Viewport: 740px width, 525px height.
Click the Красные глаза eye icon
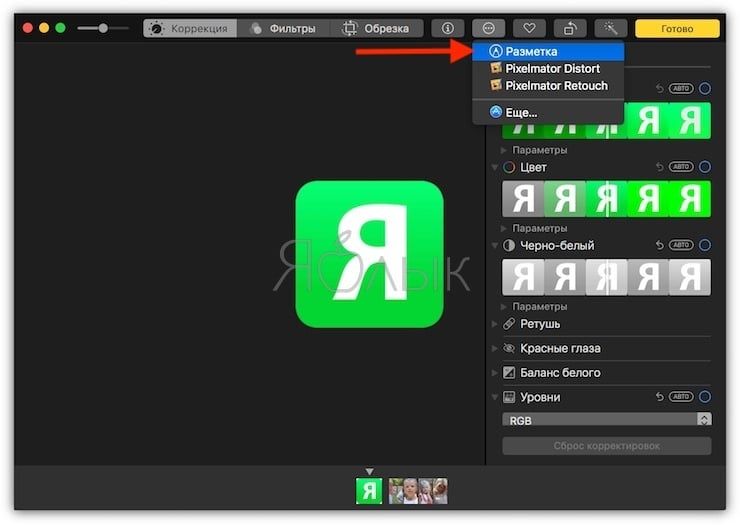tap(509, 348)
